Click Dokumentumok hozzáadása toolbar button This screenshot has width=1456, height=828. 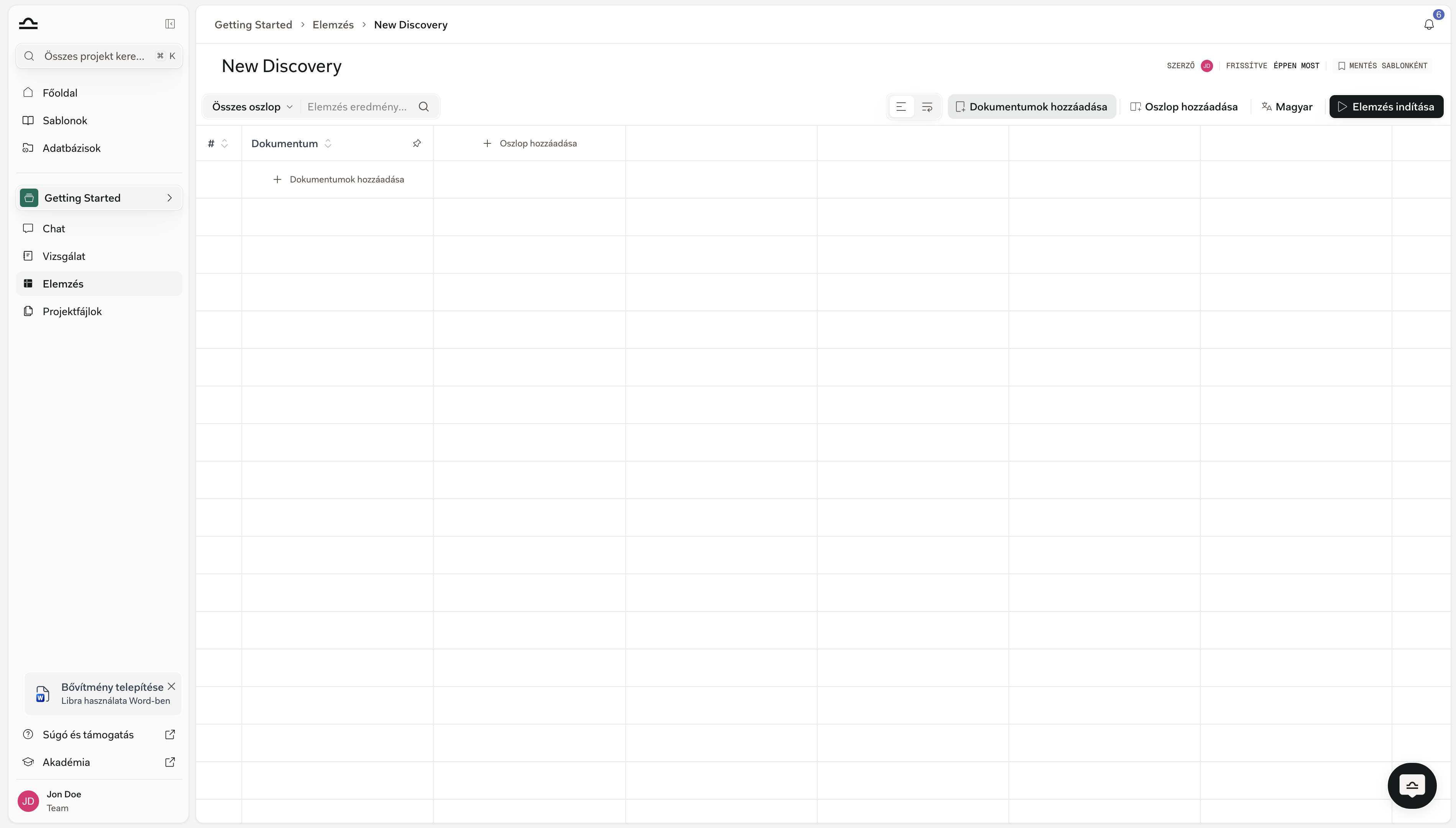[1031, 107]
